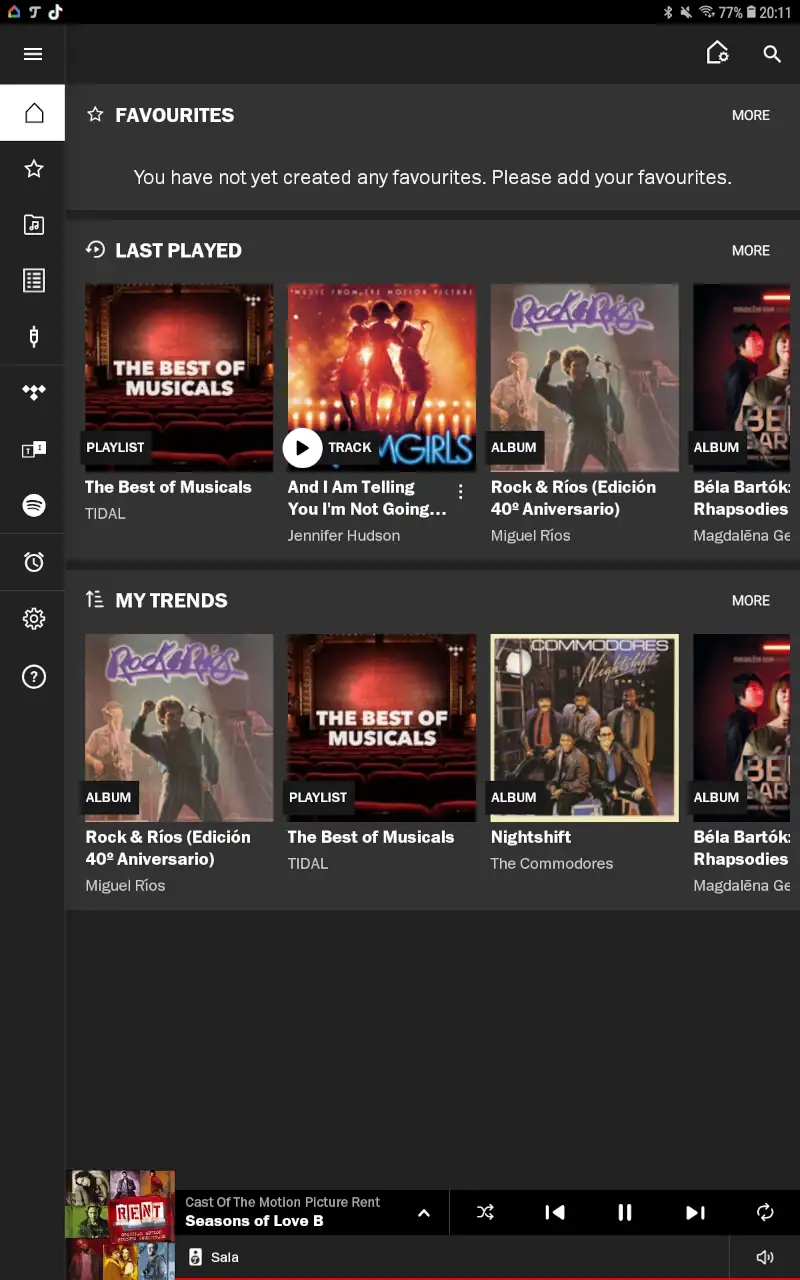Select the line-in input source icon
The height and width of the screenshot is (1280, 800).
33,336
